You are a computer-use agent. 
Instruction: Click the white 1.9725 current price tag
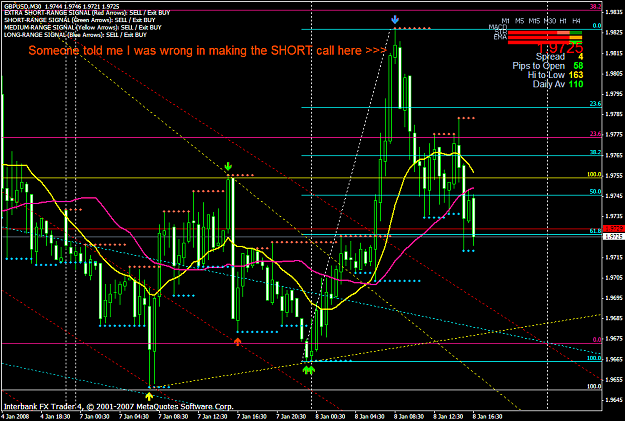(x=614, y=237)
